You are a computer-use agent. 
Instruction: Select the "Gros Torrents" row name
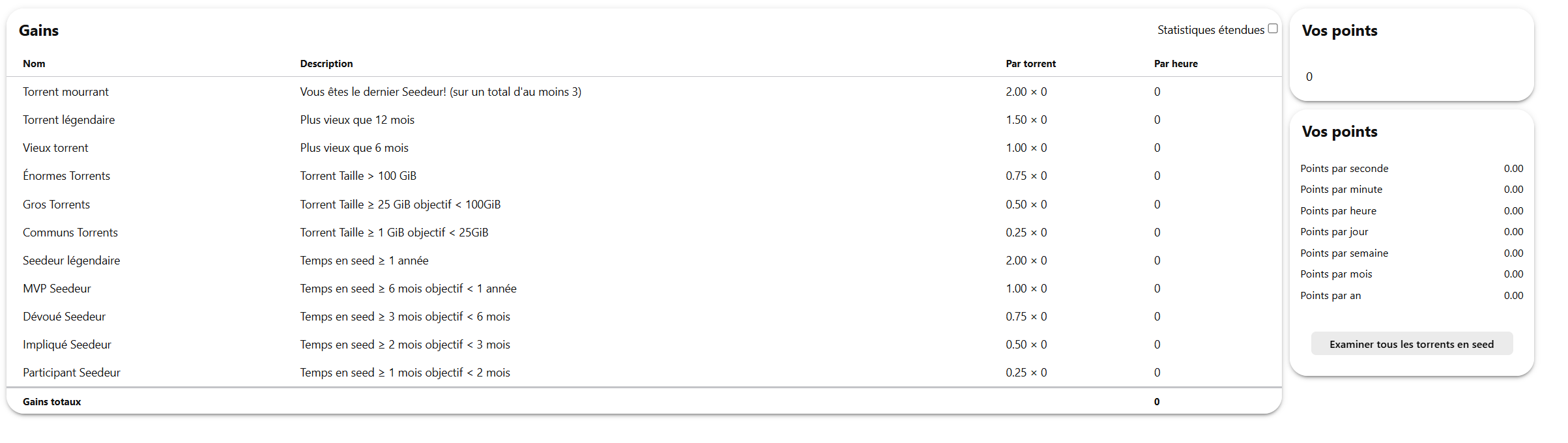coord(56,205)
